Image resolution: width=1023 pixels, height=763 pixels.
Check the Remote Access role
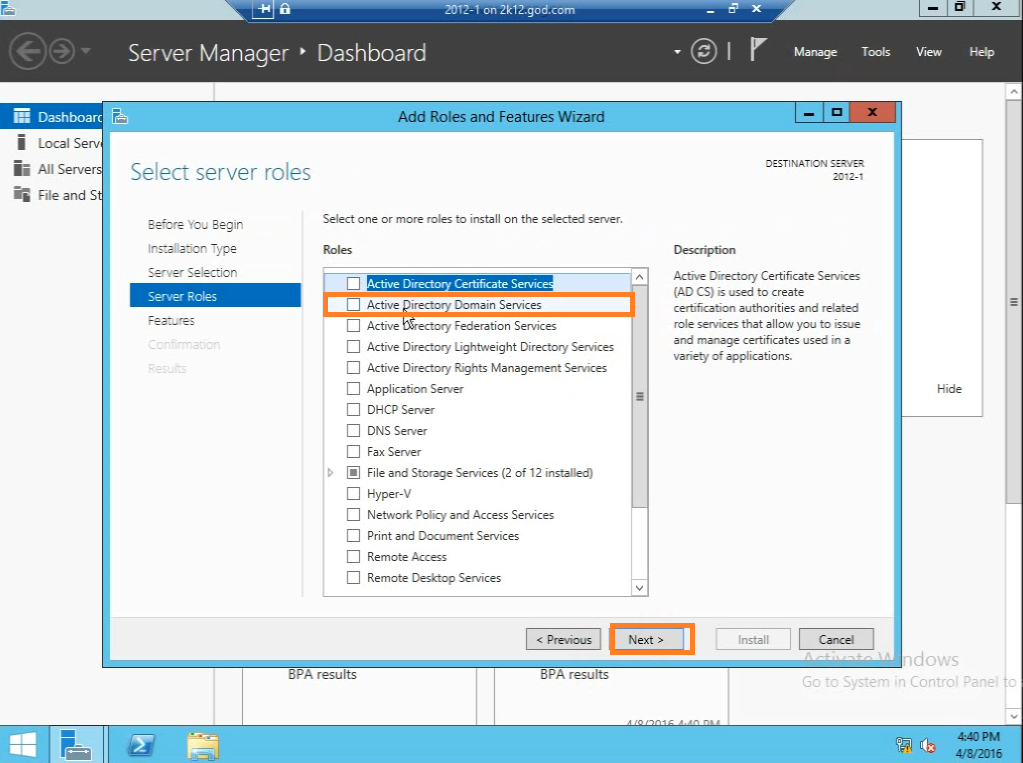coord(354,557)
